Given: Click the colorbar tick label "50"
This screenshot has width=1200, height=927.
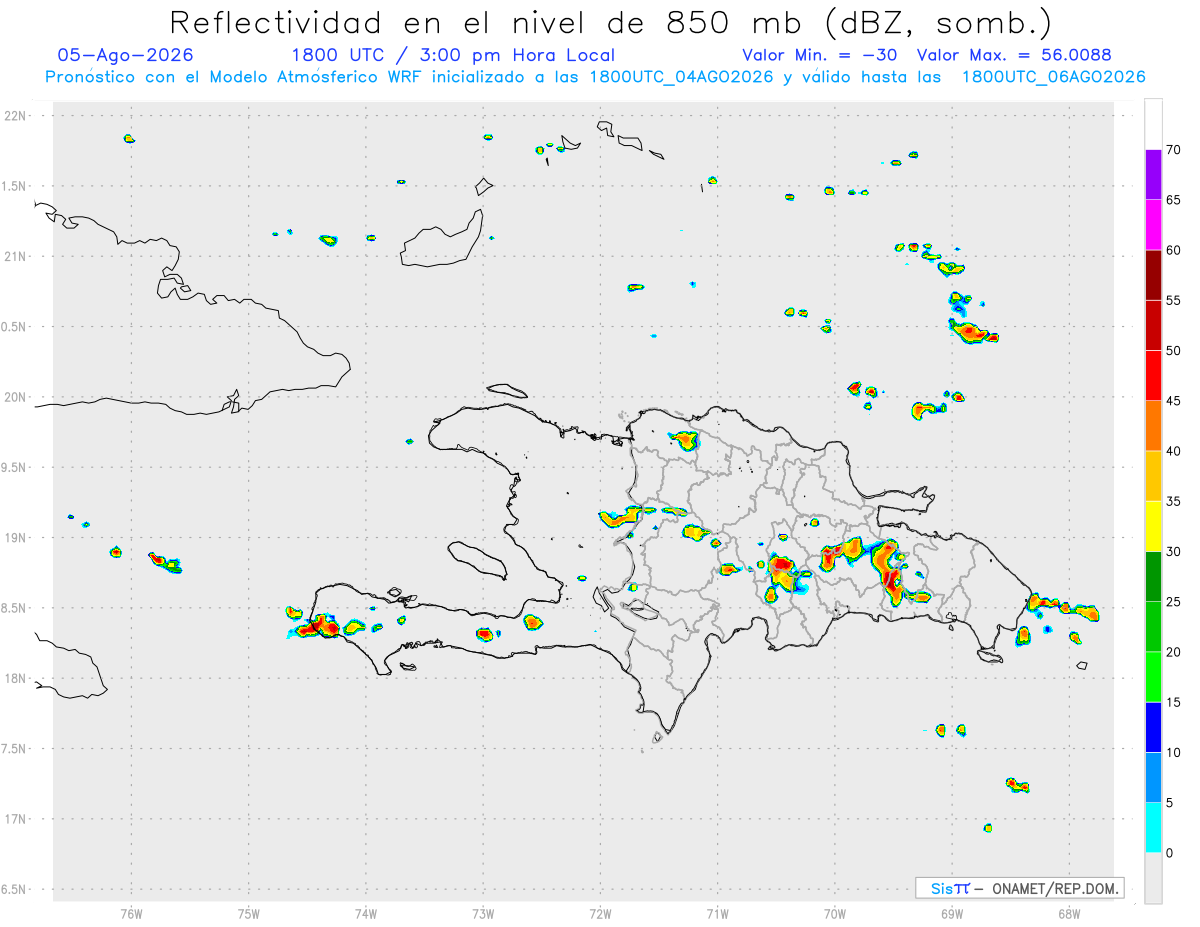Looking at the screenshot, I should (x=1172, y=351).
